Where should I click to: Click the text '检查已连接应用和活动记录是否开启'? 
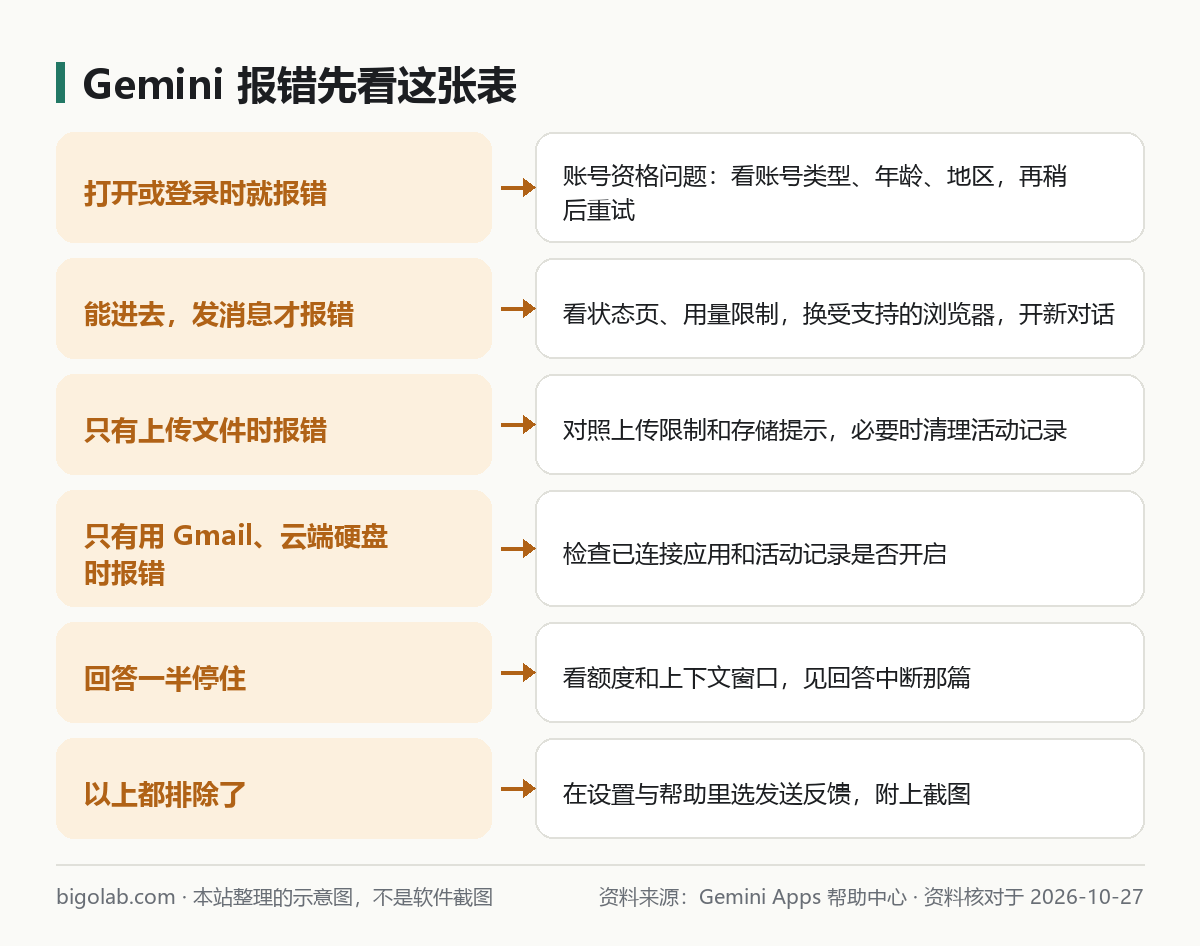point(755,555)
